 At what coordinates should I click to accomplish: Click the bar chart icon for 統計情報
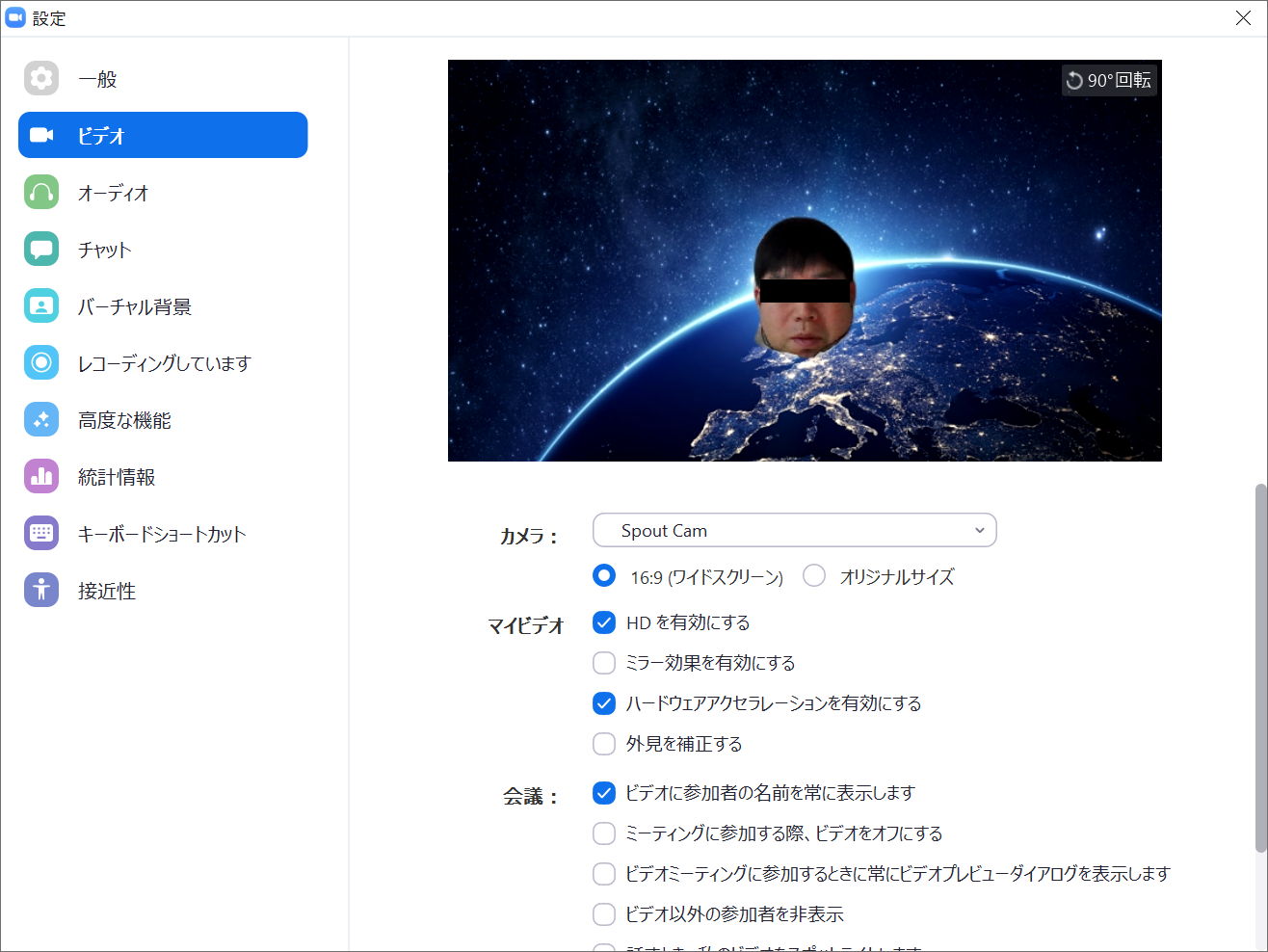tap(41, 476)
